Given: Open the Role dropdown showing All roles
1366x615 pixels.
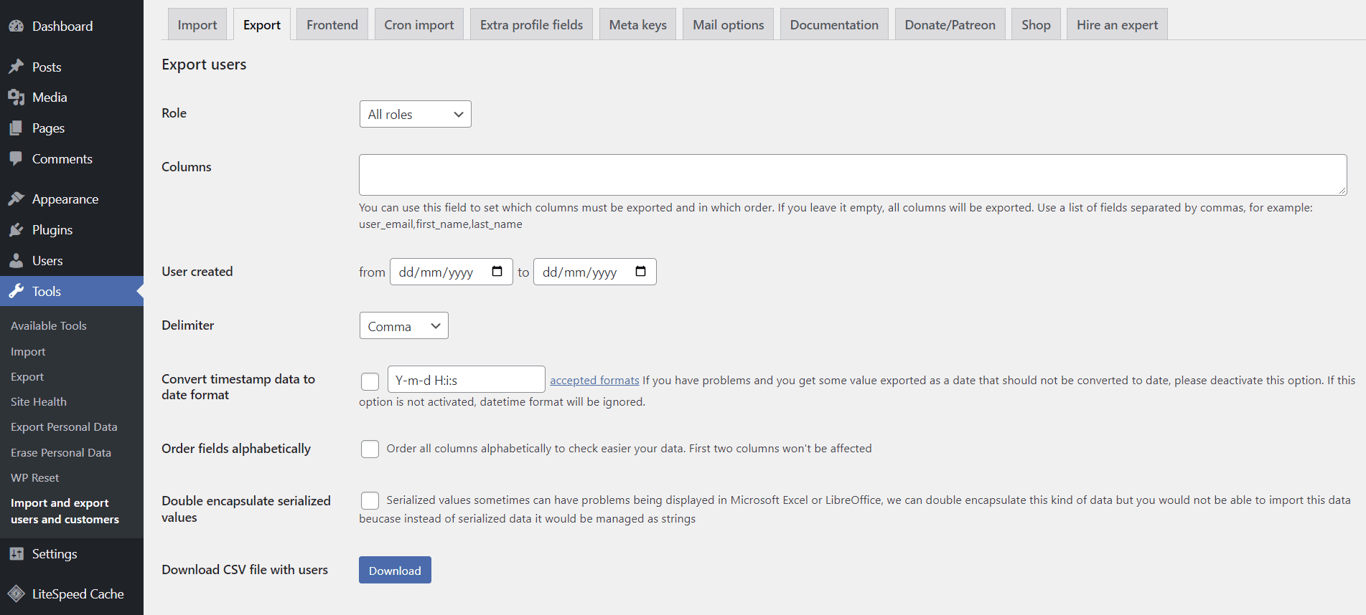Looking at the screenshot, I should coord(414,113).
